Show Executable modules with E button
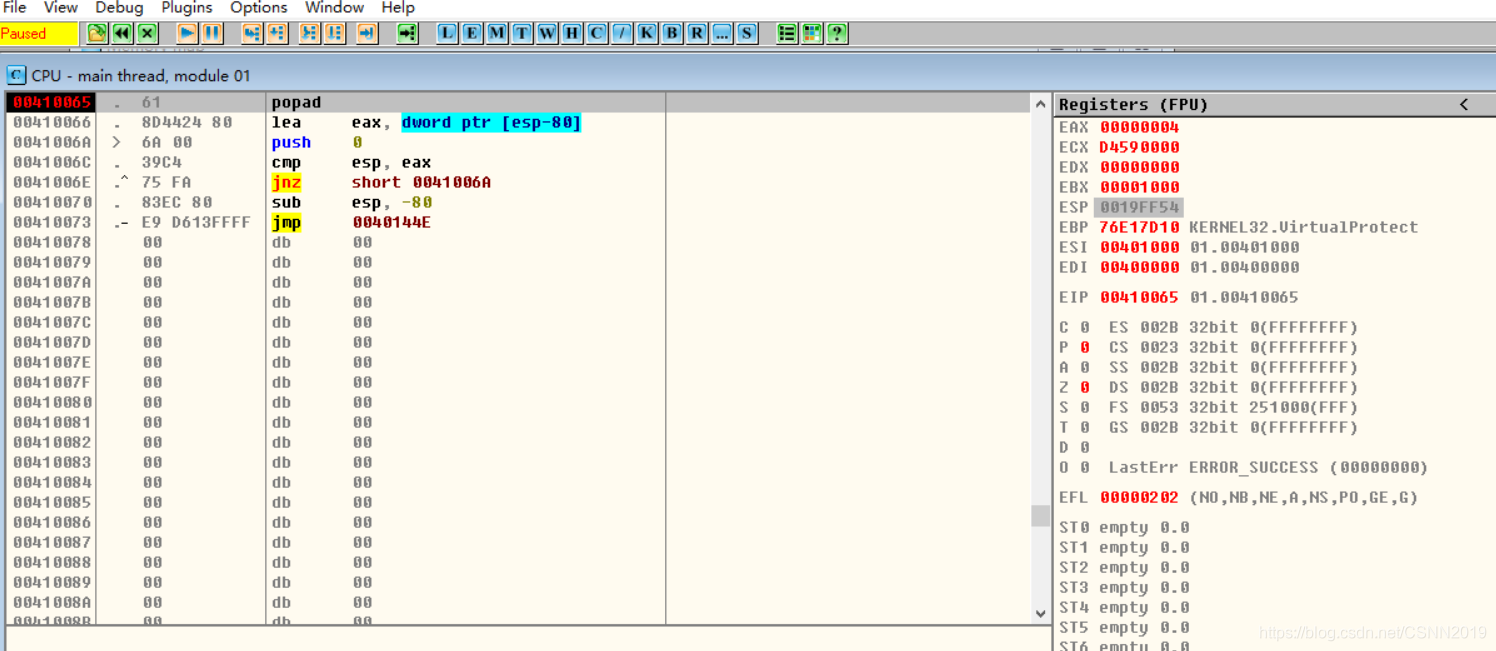1496x651 pixels. (x=472, y=33)
